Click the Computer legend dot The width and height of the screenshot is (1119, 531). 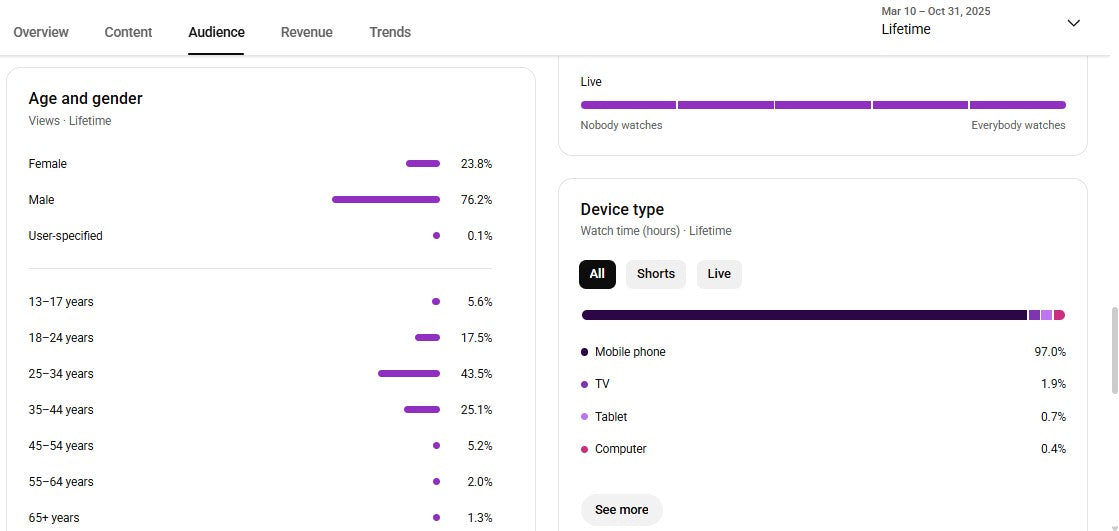coord(585,449)
